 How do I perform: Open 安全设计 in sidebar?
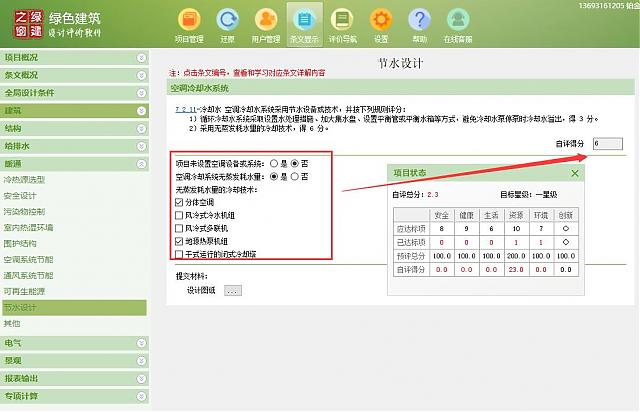pos(20,196)
